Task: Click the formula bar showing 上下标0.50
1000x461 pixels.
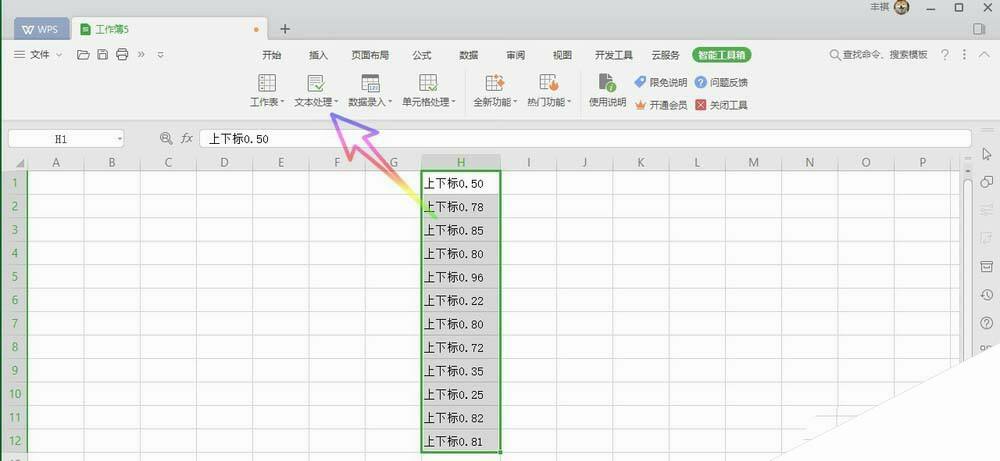Action: [x=585, y=138]
